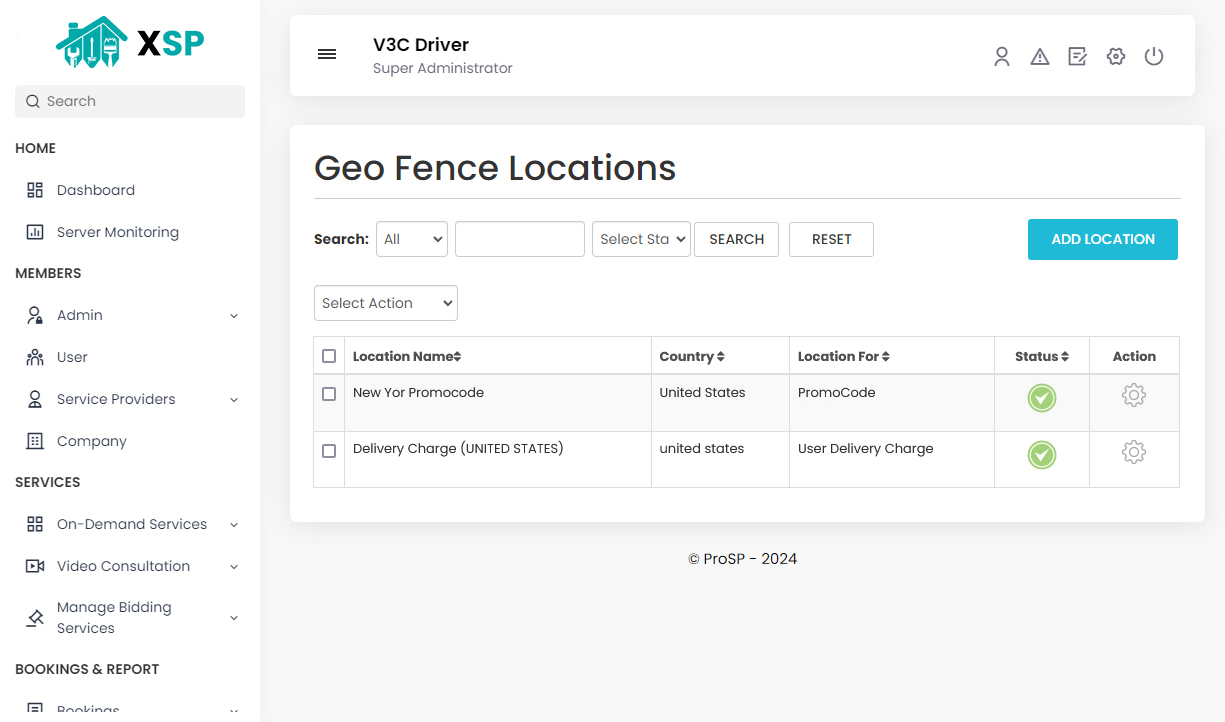
Task: Open the user profile icon in the header
Action: click(1002, 56)
